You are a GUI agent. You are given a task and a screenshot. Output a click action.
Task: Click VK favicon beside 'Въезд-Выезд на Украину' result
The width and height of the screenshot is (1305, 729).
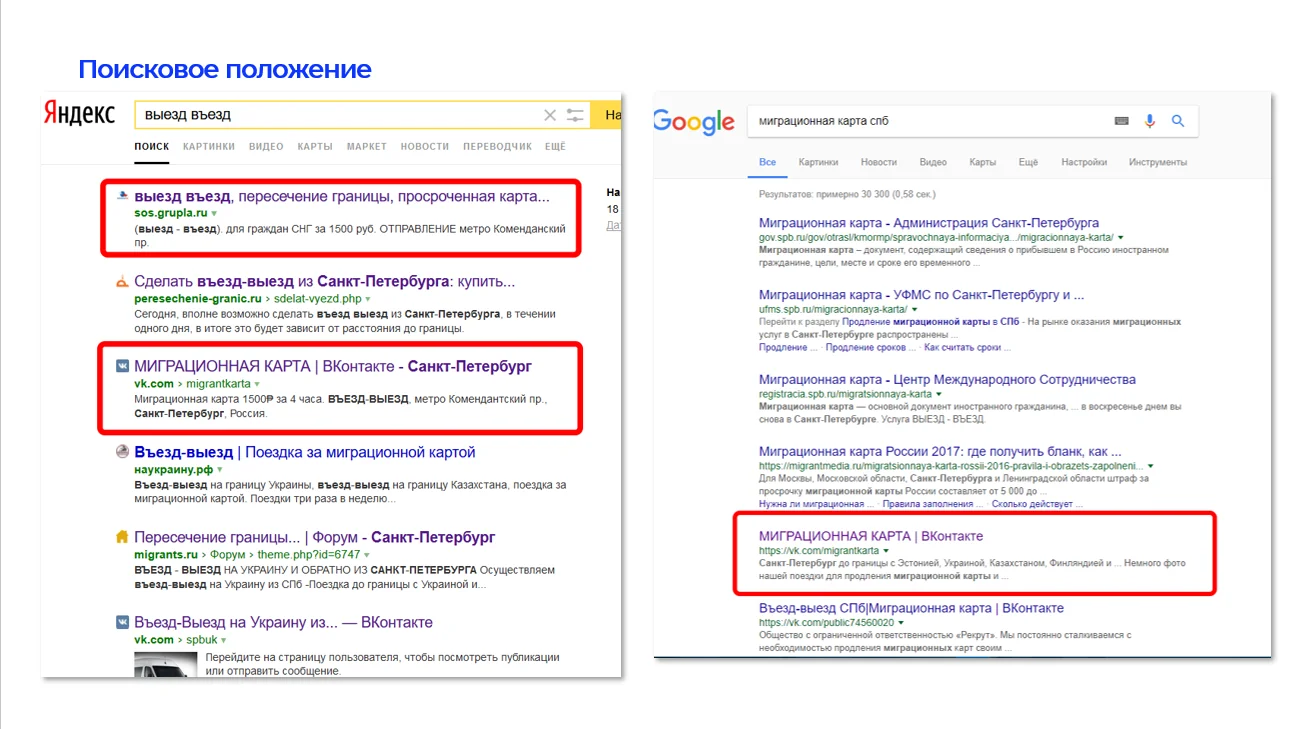(122, 622)
